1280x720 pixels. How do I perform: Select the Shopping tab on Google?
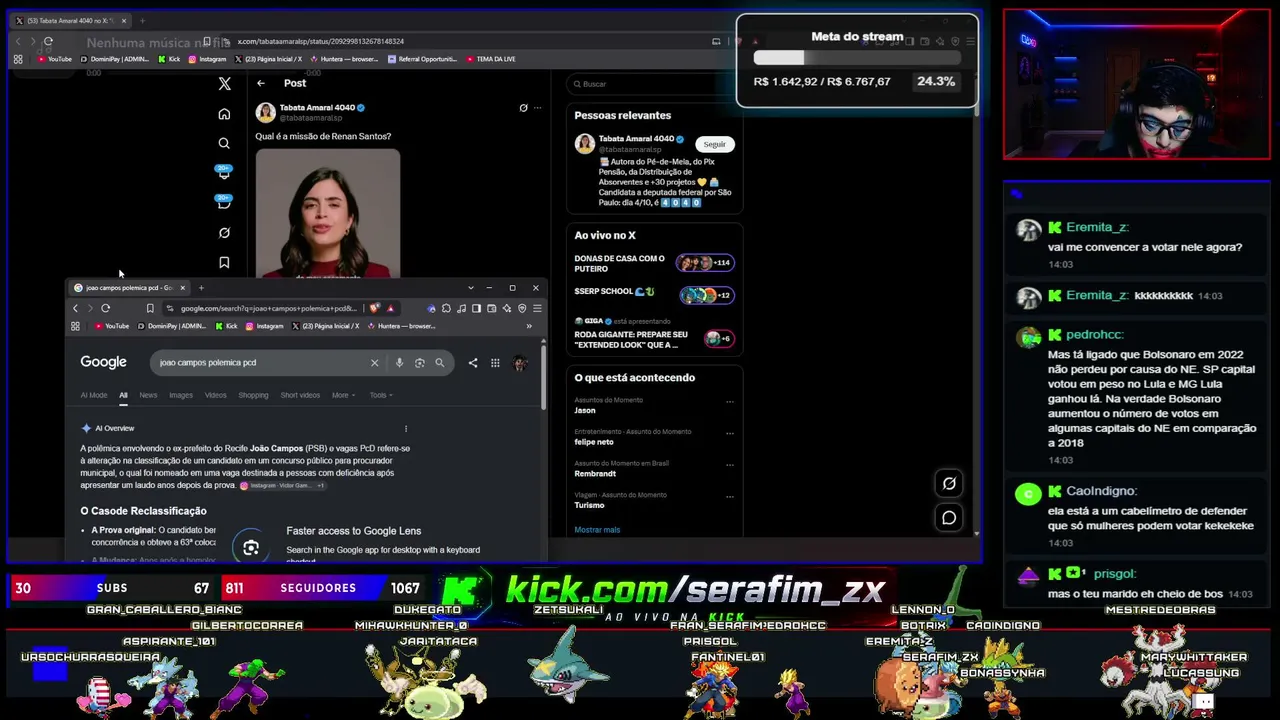pyautogui.click(x=253, y=395)
